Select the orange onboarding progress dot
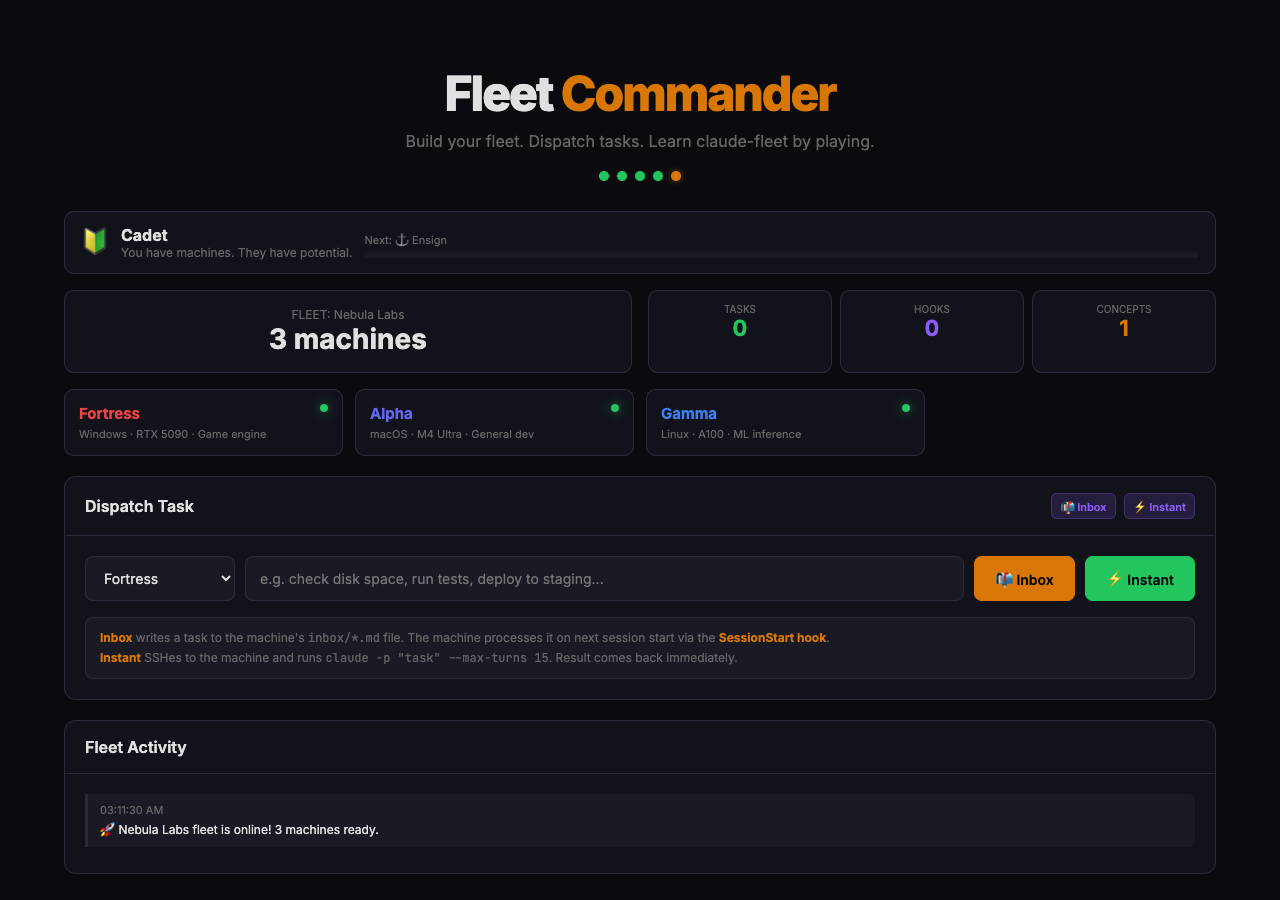 [x=676, y=176]
